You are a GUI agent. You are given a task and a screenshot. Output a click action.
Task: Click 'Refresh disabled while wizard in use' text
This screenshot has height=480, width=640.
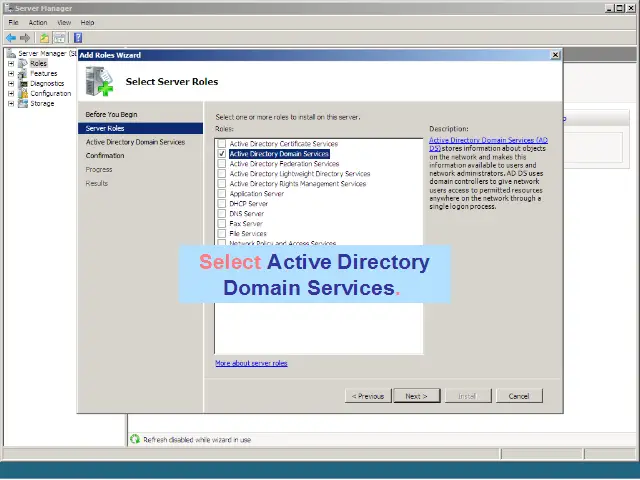pos(197,440)
